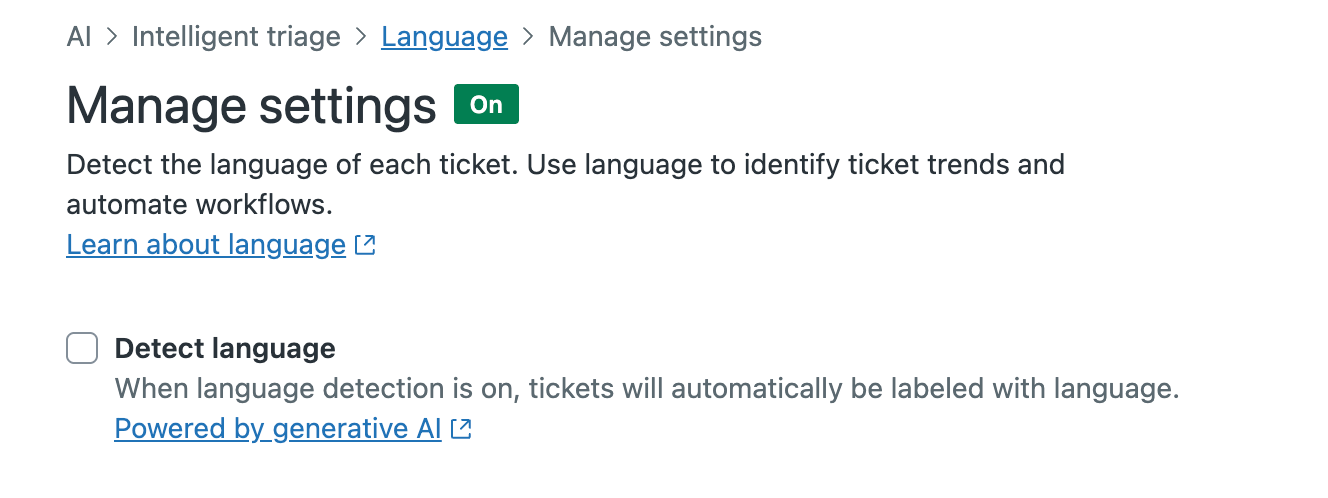Image resolution: width=1328 pixels, height=498 pixels.
Task: Click the external-link icon beside Learn about language
Action: coord(365,245)
